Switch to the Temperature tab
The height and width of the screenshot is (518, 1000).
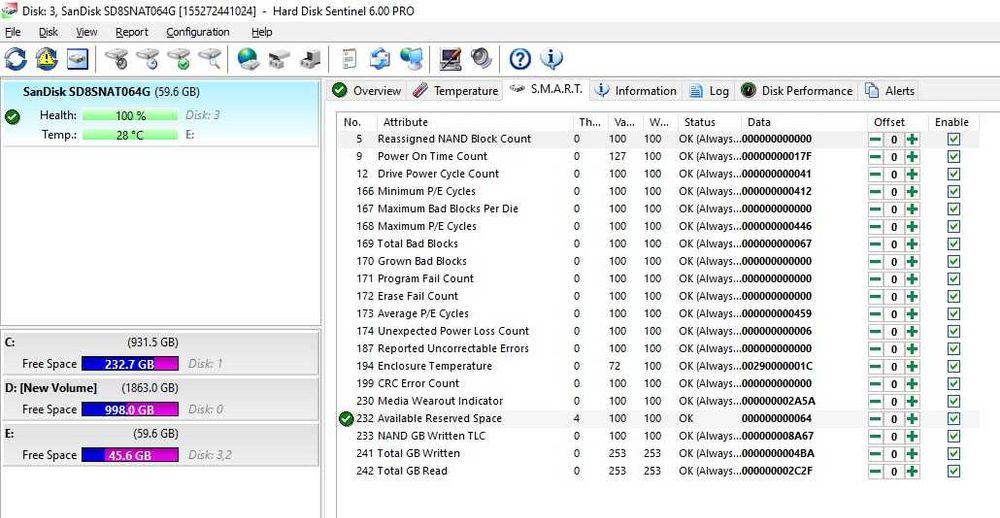tap(455, 91)
